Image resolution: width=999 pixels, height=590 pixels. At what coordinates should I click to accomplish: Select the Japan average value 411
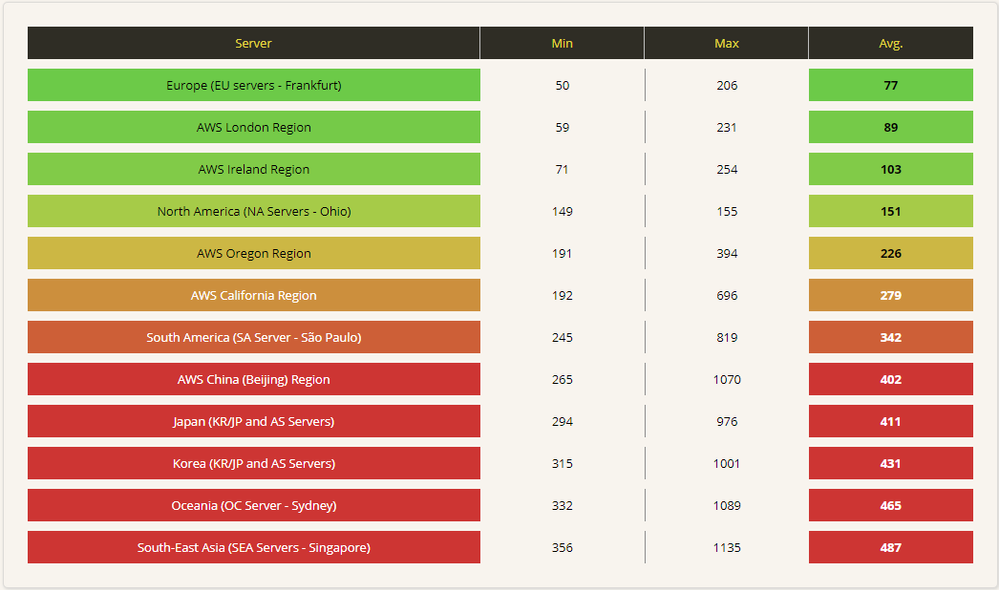click(x=891, y=421)
